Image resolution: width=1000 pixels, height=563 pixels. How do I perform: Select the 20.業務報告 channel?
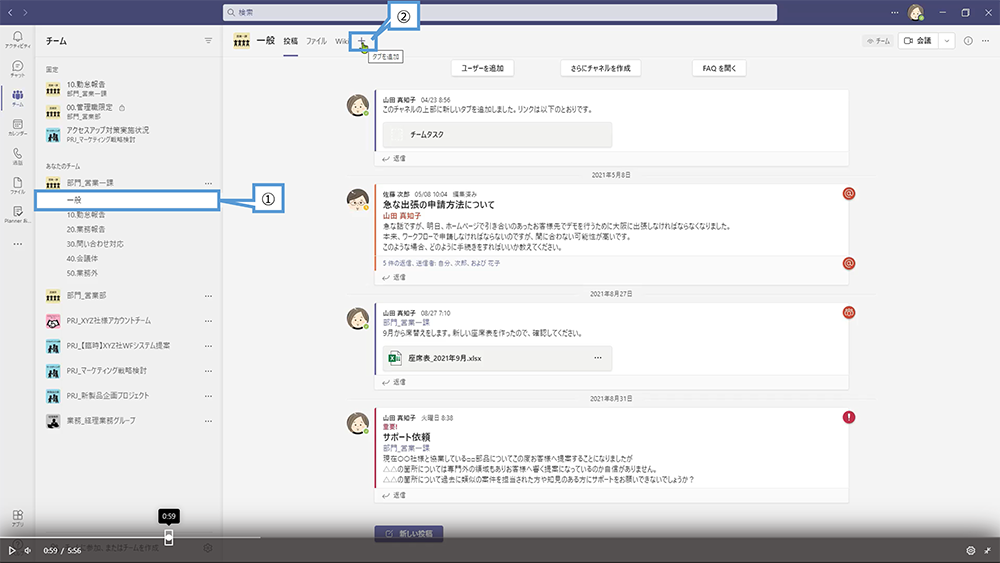point(86,229)
